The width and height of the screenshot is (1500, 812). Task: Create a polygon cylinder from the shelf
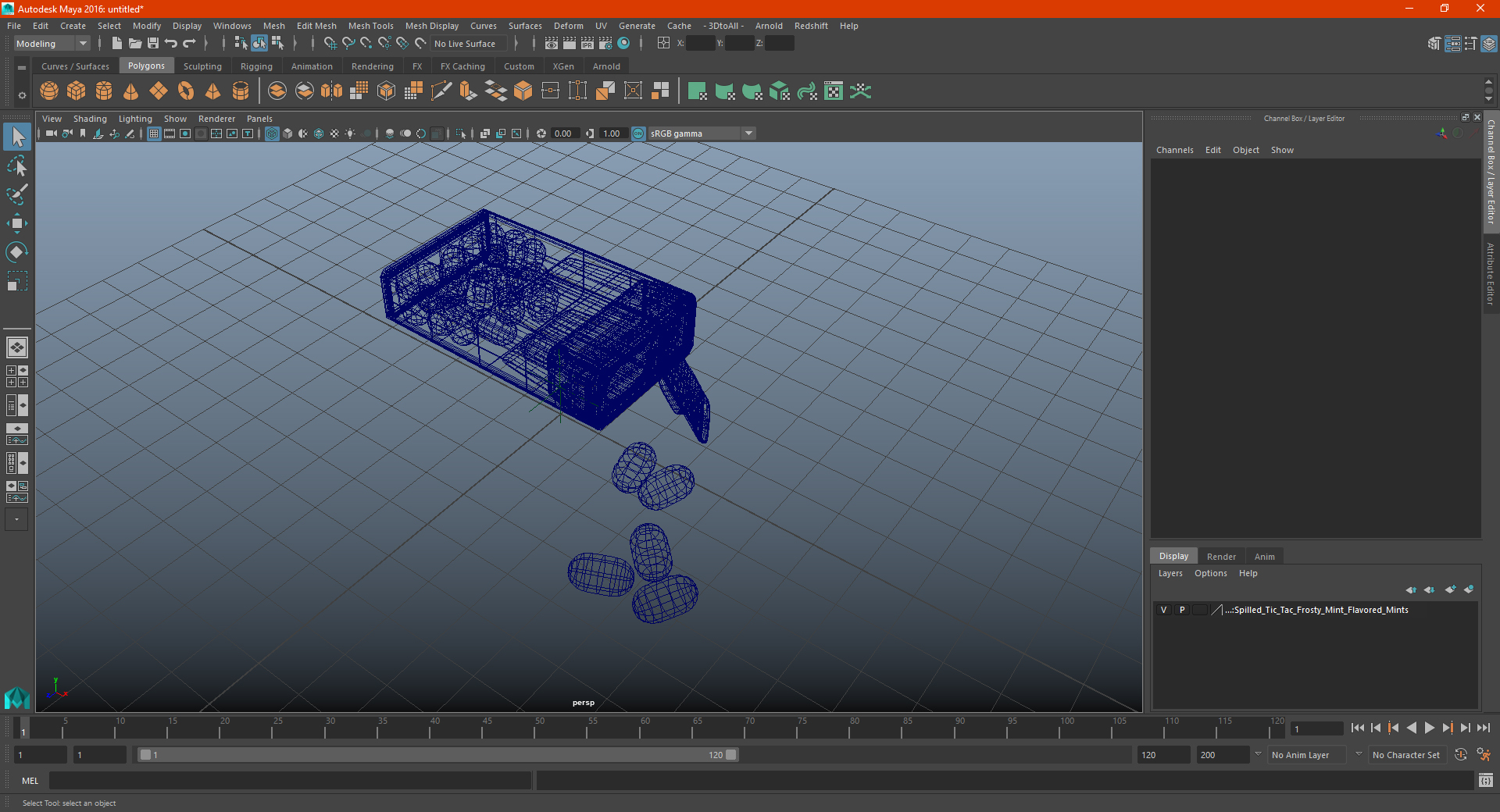point(104,91)
